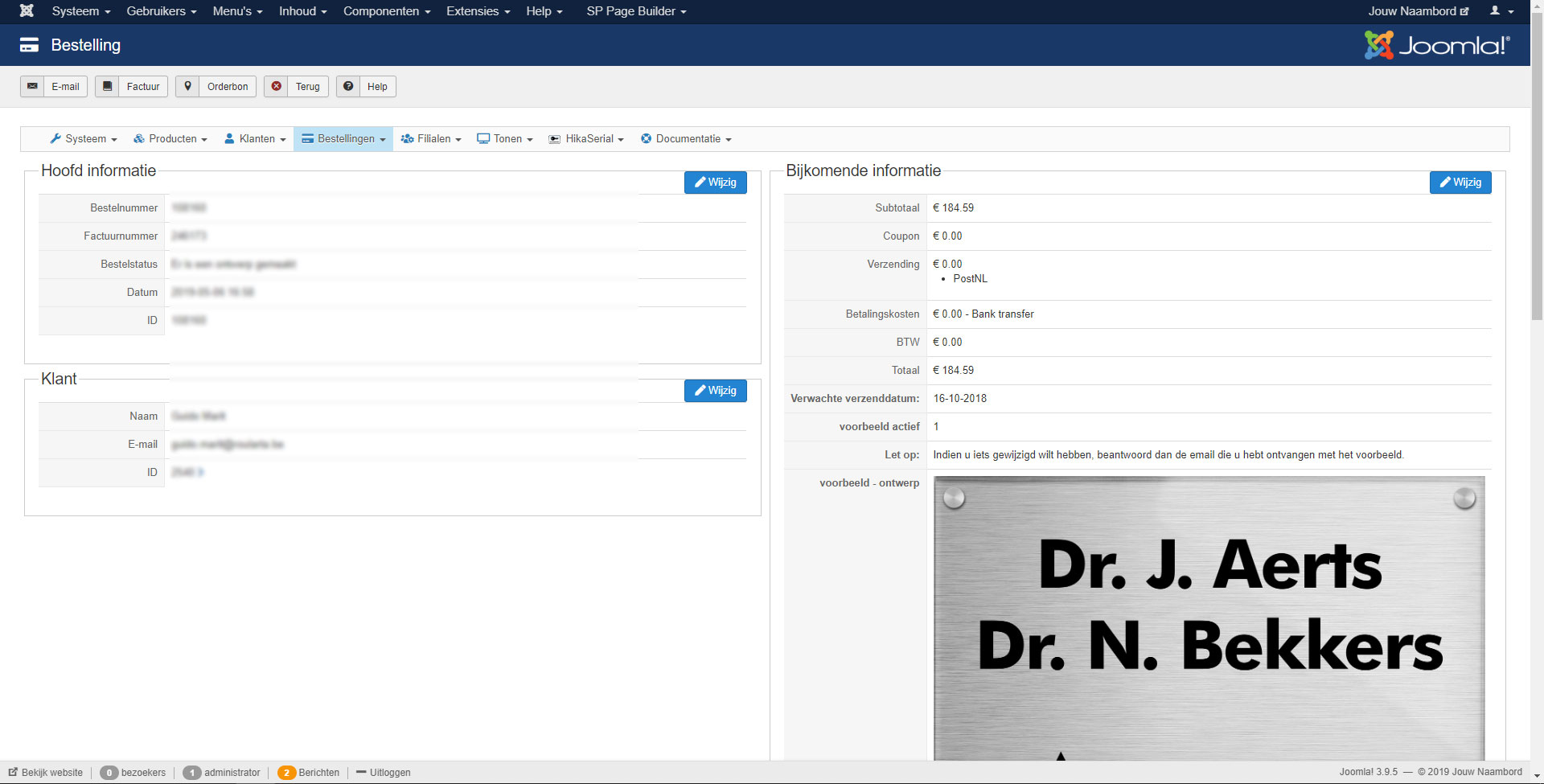
Task: Expand the Producten submenu dropdown
Action: tap(170, 139)
